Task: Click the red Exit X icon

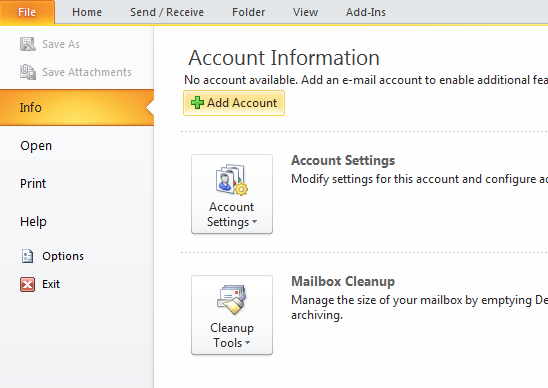Action: pos(27,284)
